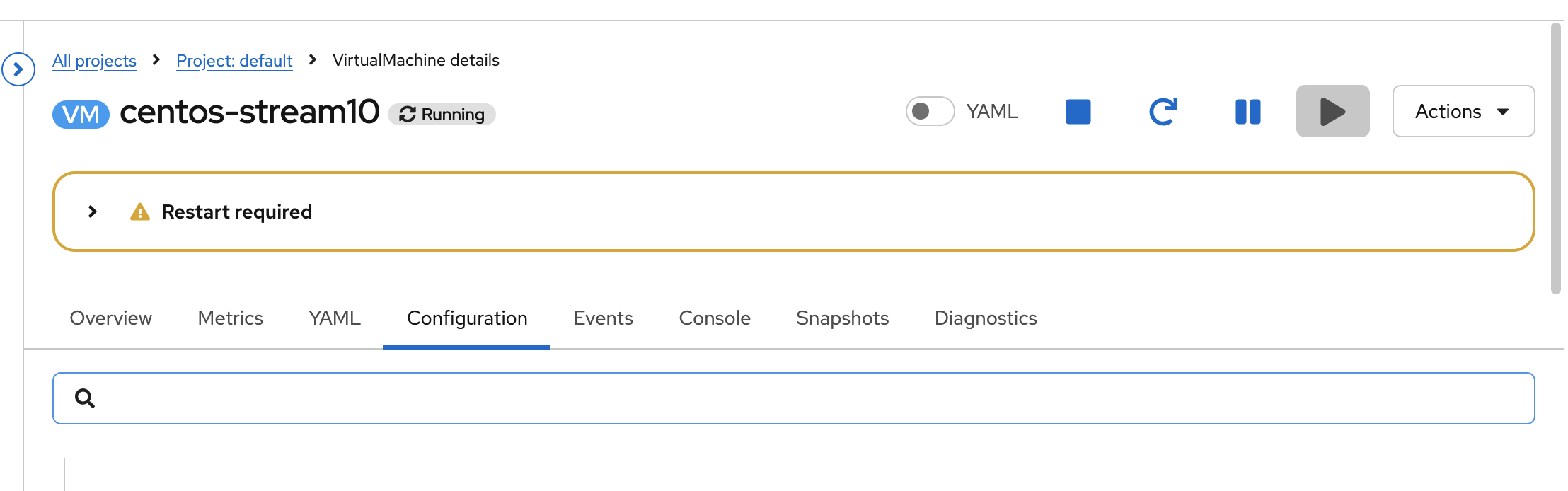The height and width of the screenshot is (491, 1568).
Task: Open the Actions dropdown menu
Action: coord(1463,112)
